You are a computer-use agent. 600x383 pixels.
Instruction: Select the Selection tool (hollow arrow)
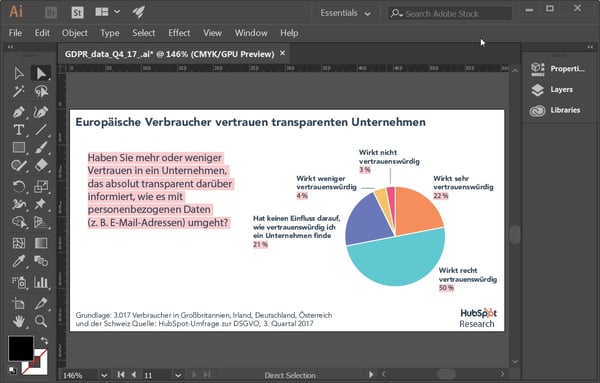point(18,73)
